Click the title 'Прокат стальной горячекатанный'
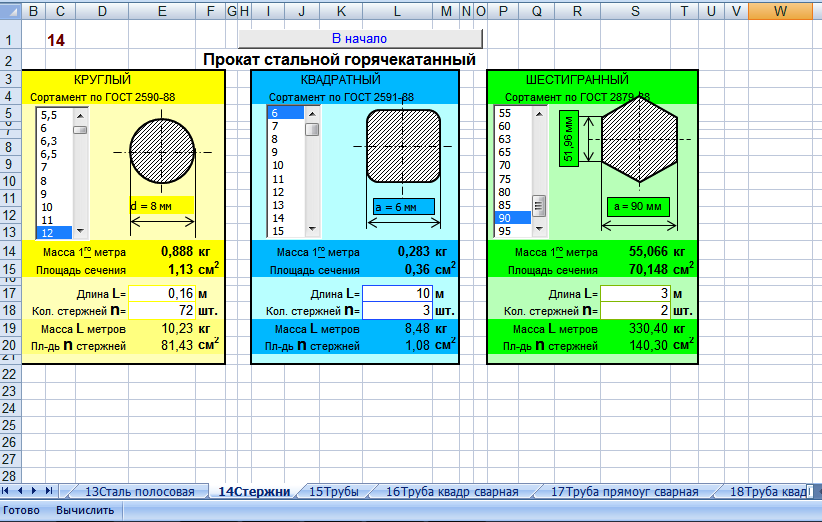This screenshot has width=822, height=522. tap(339, 59)
